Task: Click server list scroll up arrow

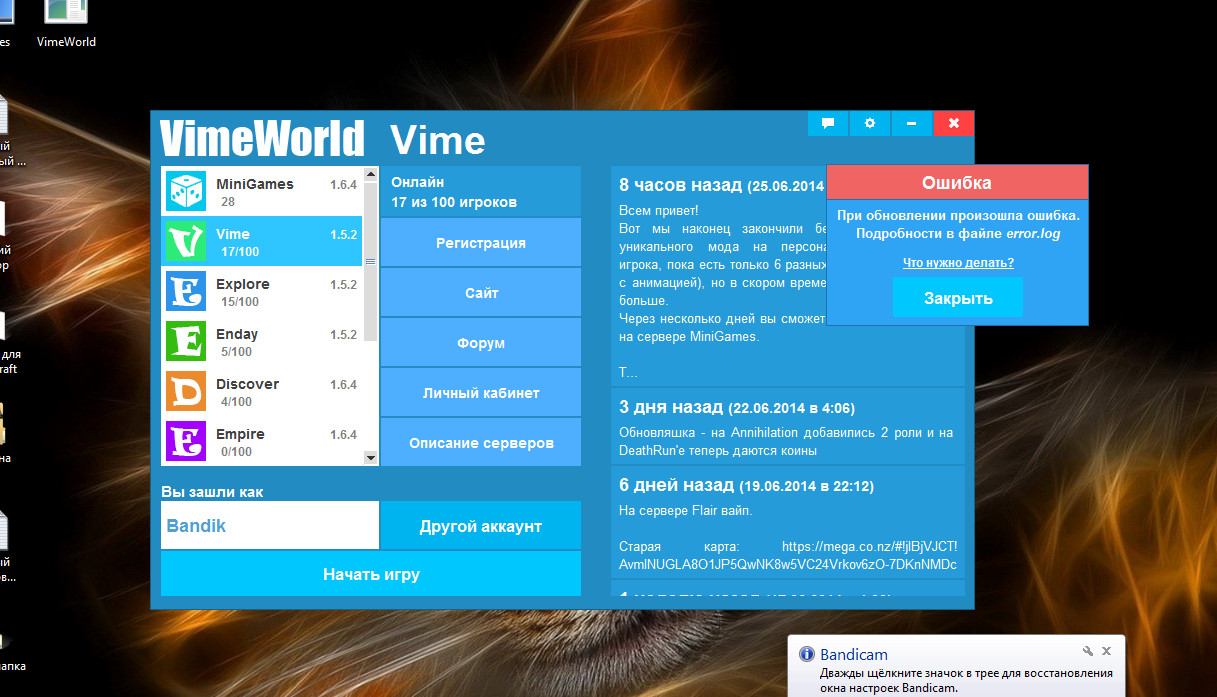Action: point(371,175)
